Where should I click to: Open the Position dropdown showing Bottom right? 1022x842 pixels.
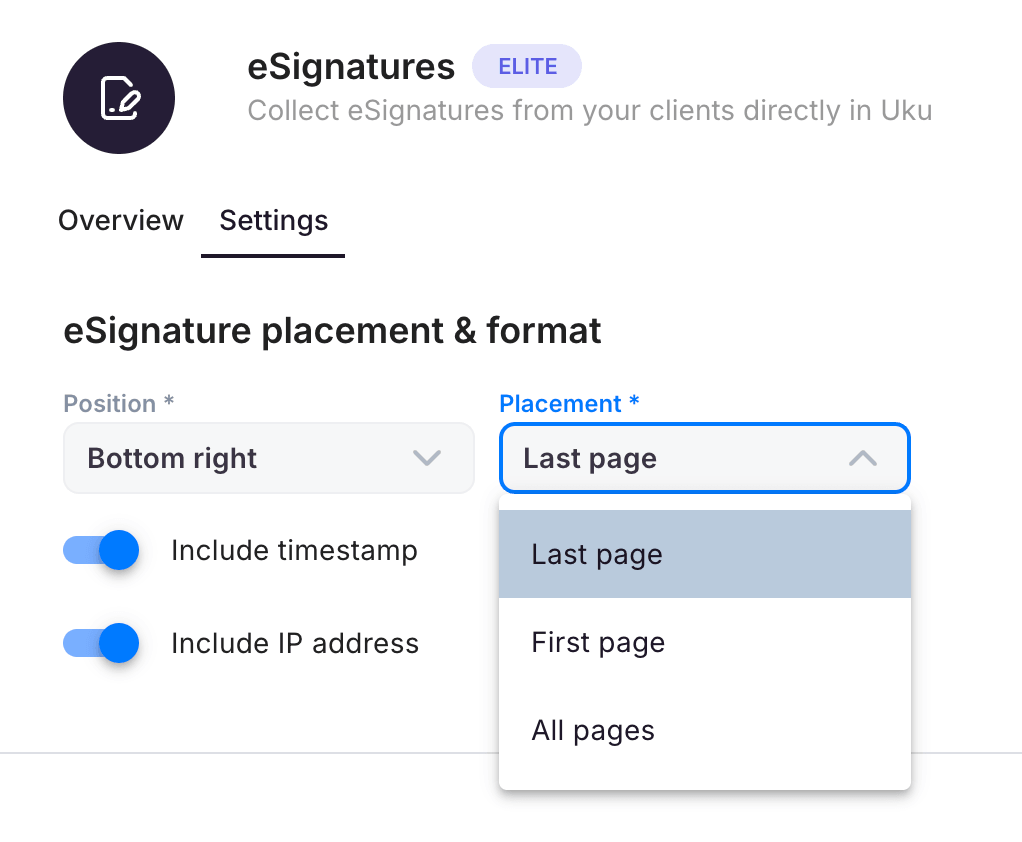pos(269,458)
